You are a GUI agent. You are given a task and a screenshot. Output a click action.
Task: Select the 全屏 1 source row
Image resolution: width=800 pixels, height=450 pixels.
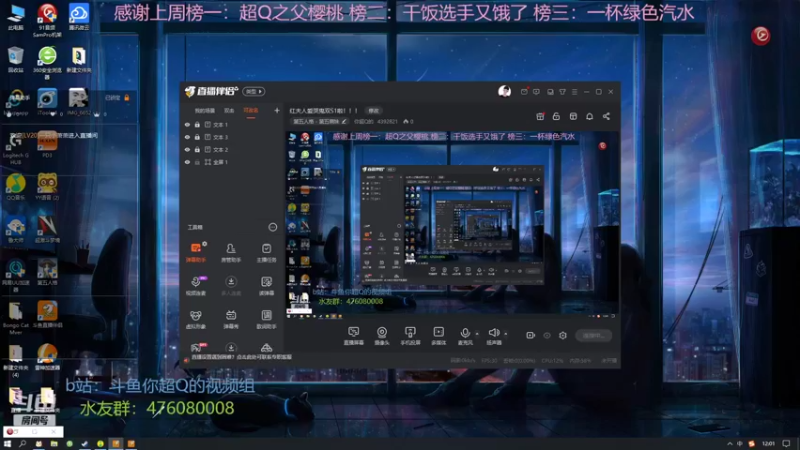(x=232, y=162)
